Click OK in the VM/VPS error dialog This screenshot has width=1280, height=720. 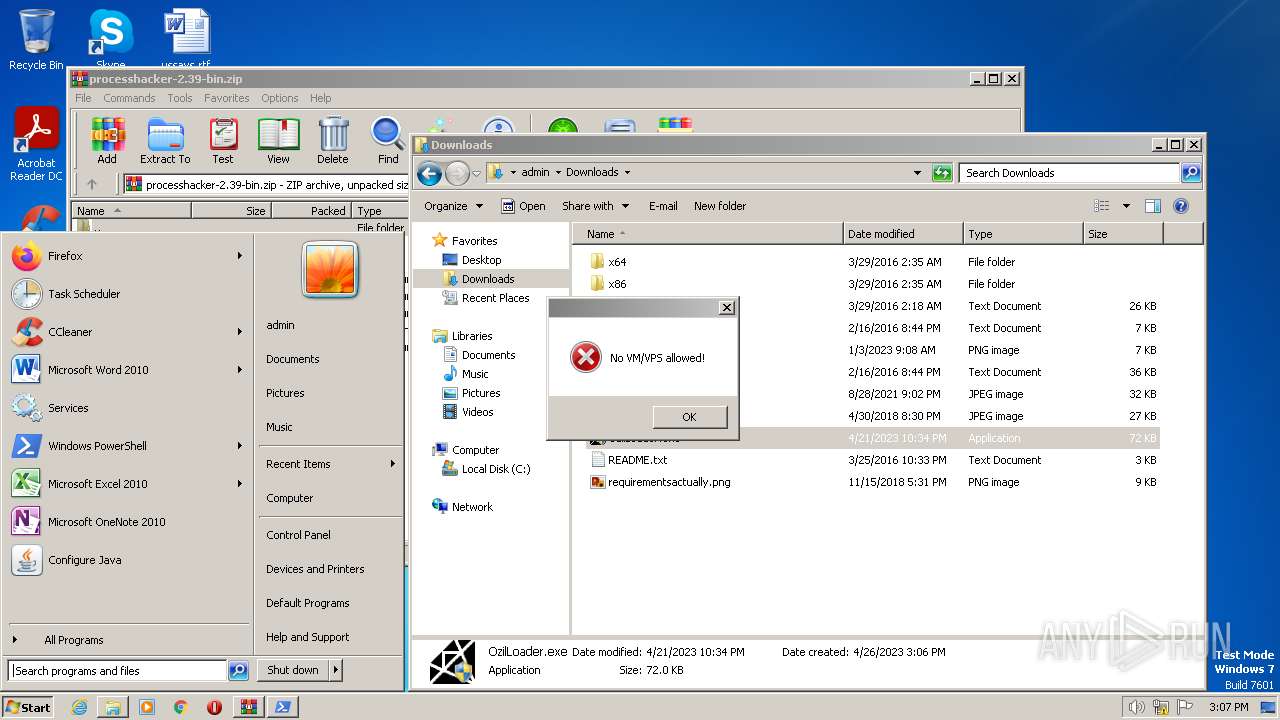689,417
